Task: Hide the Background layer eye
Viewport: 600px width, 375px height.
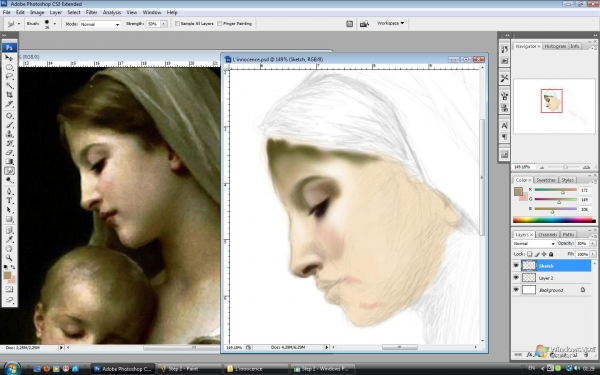Action: [516, 290]
